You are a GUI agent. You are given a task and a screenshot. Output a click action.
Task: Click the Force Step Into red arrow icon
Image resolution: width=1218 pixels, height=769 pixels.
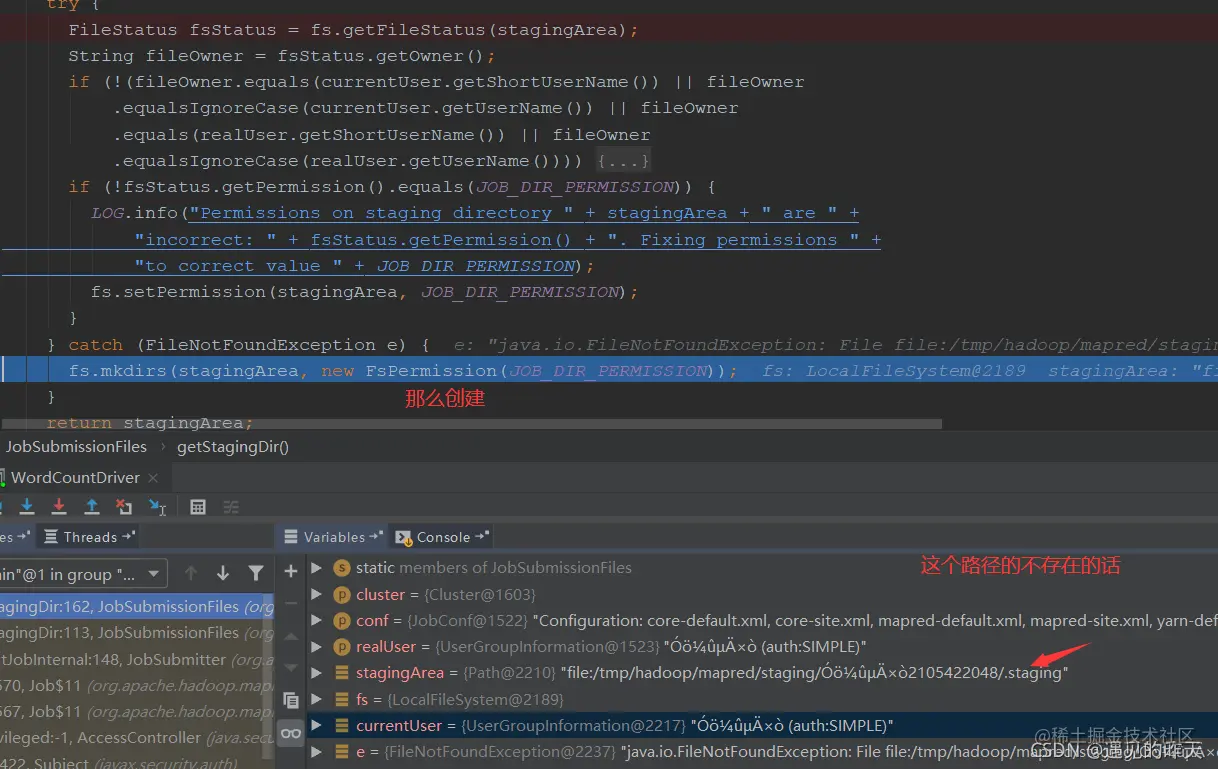tap(59, 506)
